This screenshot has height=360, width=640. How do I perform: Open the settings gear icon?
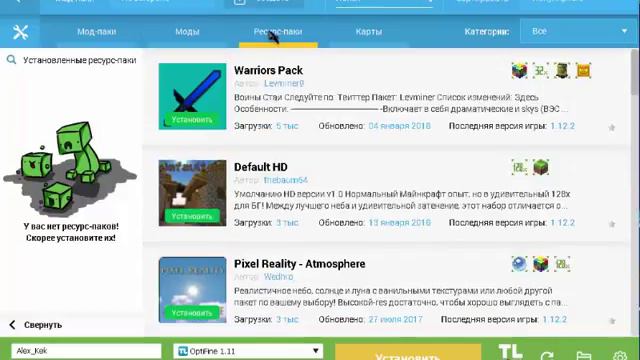(620, 356)
